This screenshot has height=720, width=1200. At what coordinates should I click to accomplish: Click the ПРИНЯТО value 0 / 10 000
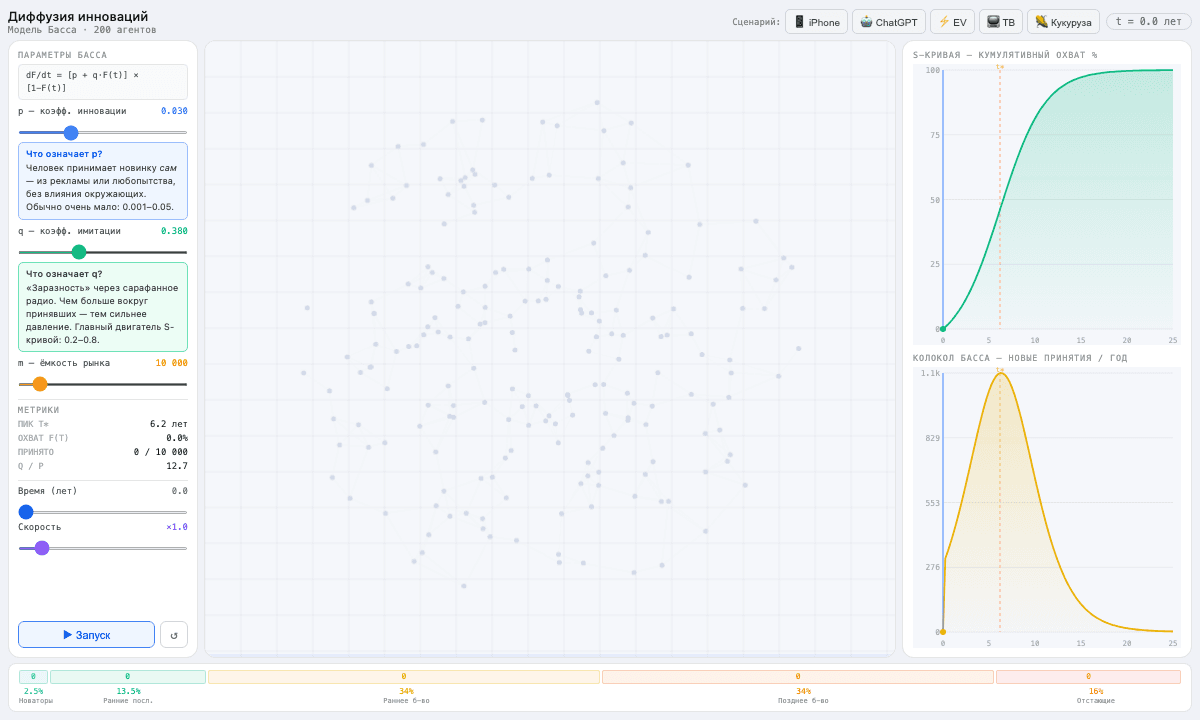[161, 452]
